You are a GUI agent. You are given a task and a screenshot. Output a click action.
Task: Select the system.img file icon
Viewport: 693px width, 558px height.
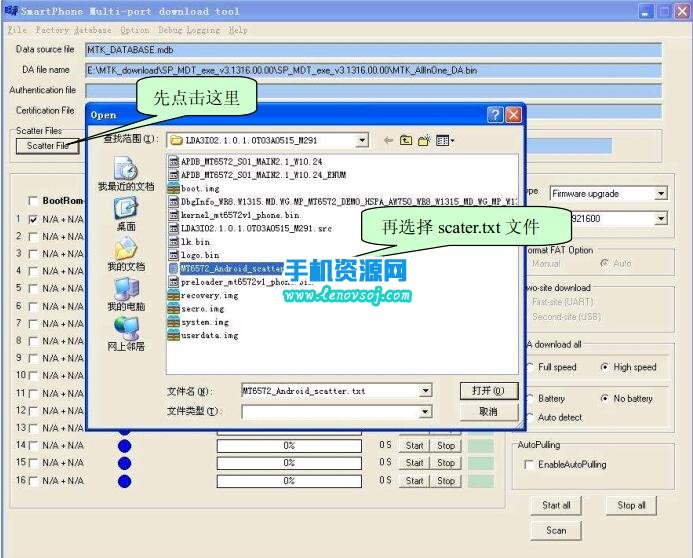173,322
